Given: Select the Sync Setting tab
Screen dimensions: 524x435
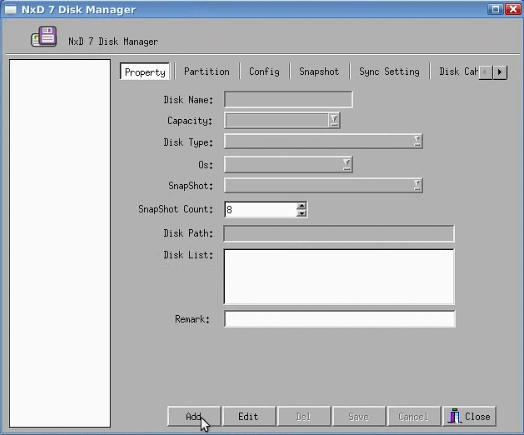Looking at the screenshot, I should [389, 72].
